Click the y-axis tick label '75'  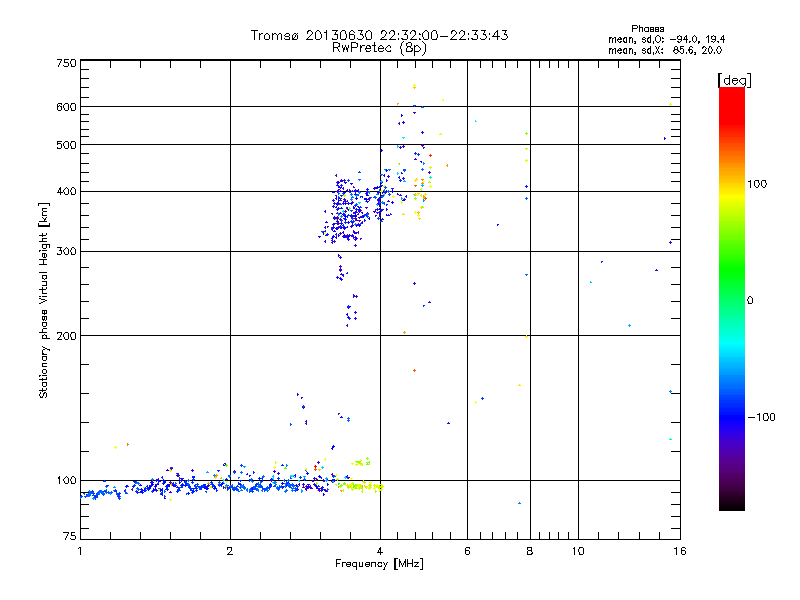pos(70,536)
